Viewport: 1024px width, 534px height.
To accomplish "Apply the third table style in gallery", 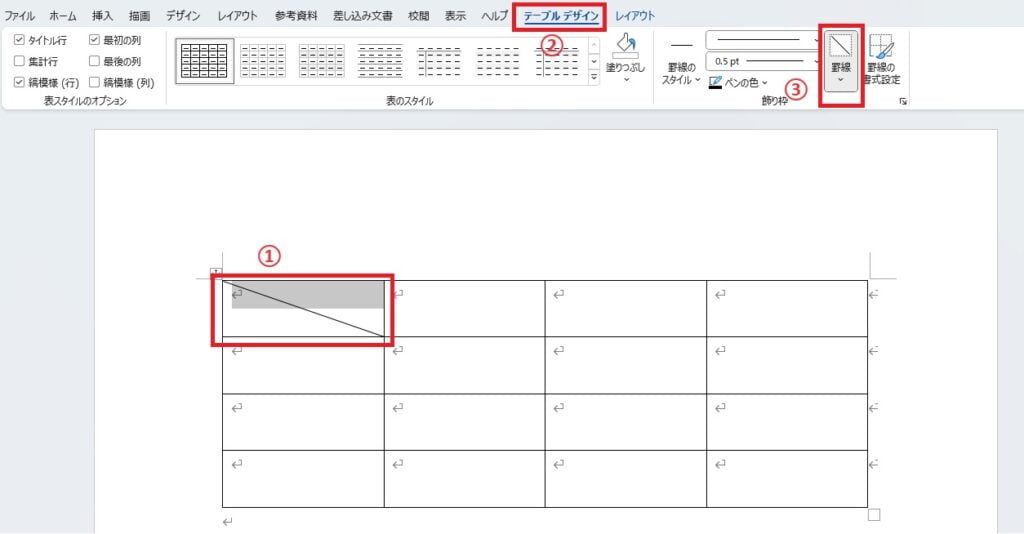I will point(322,61).
